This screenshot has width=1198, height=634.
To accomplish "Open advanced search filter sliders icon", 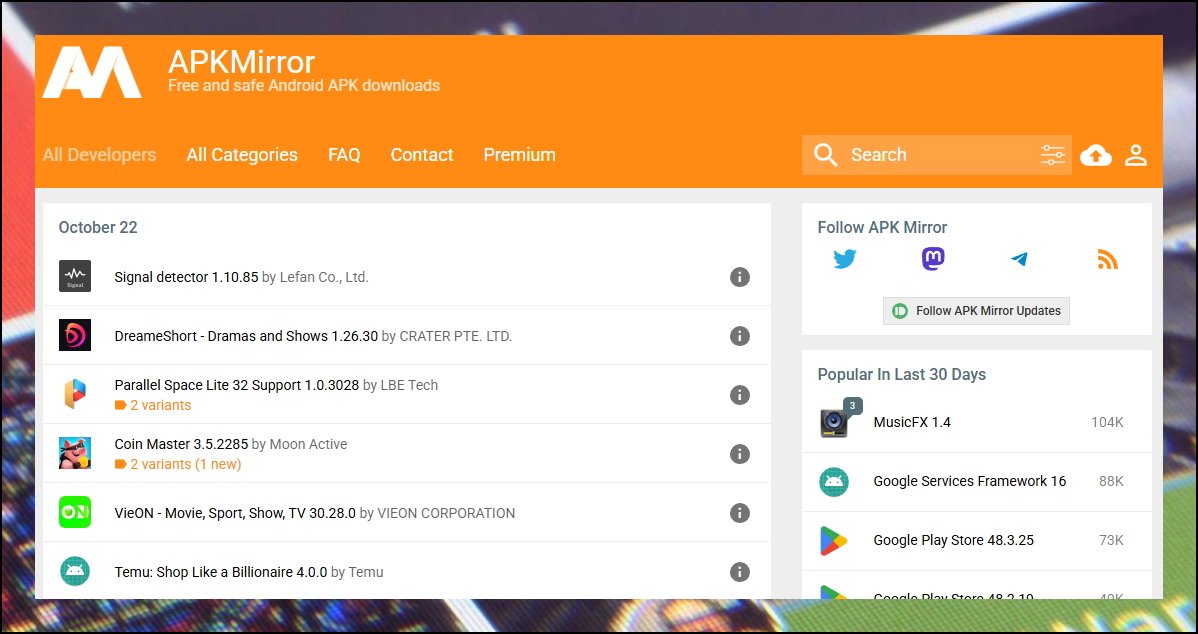I will point(1052,154).
